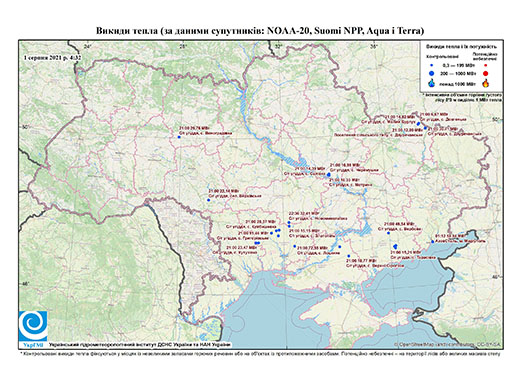The image size is (520, 368).
Task: Click the large blue marker near Soloshyne
Action: point(329,174)
